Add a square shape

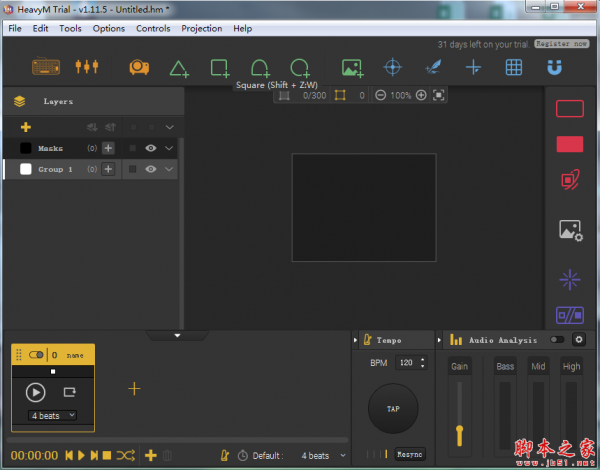tap(220, 68)
